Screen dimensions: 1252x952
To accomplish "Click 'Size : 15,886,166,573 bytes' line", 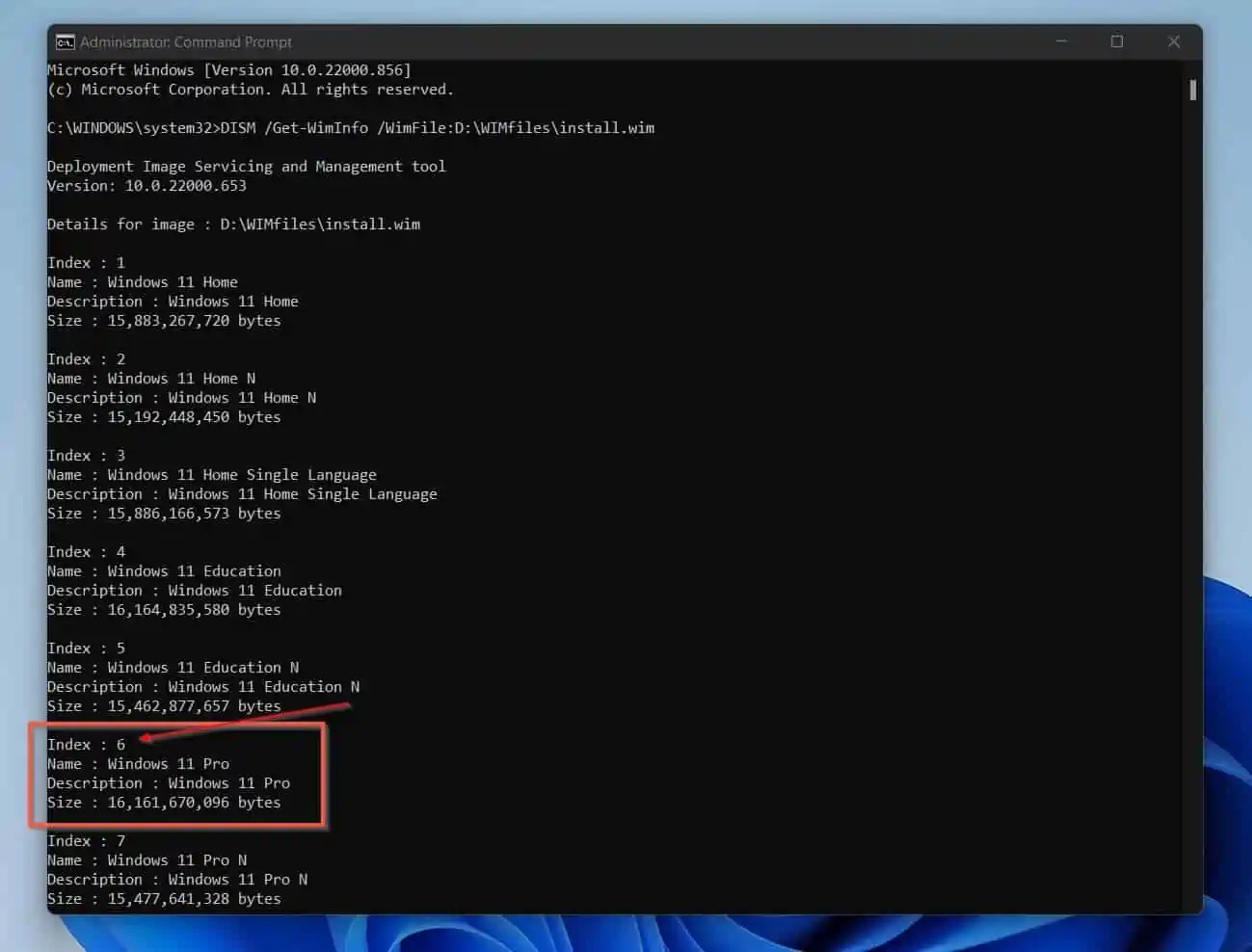I will pyautogui.click(x=164, y=514).
